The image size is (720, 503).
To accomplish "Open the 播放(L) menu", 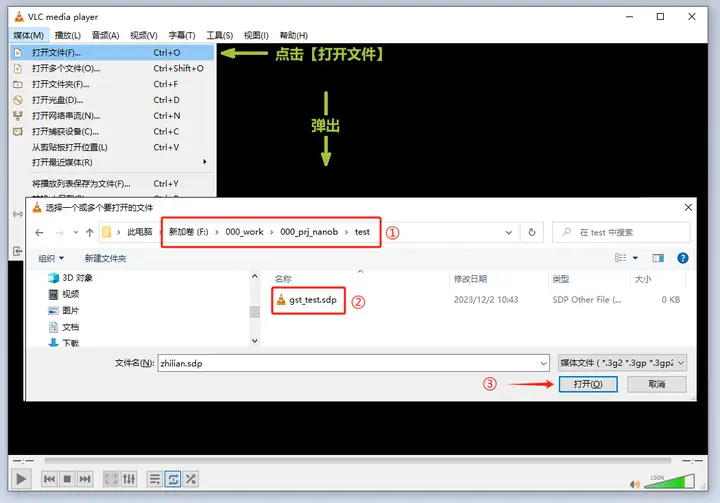I will click(68, 35).
